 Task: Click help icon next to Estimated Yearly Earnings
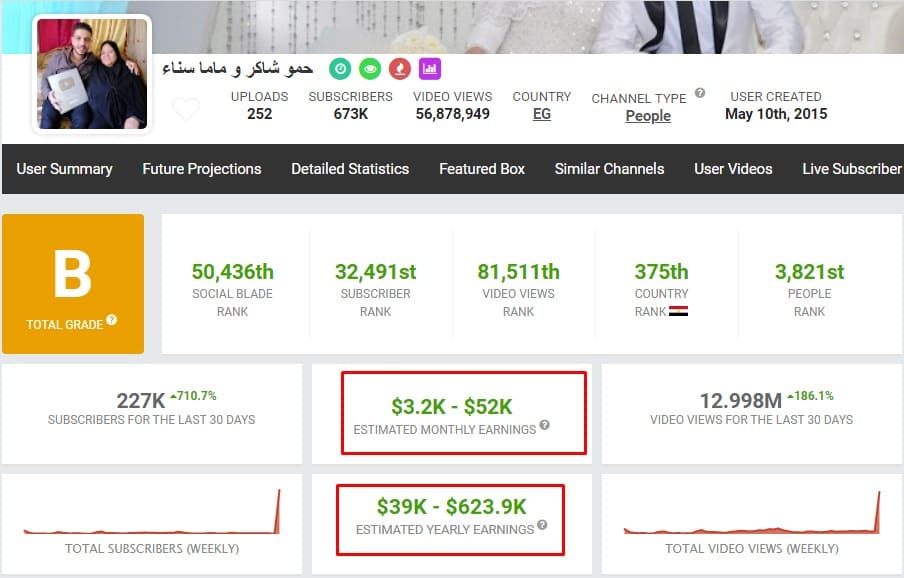click(542, 525)
